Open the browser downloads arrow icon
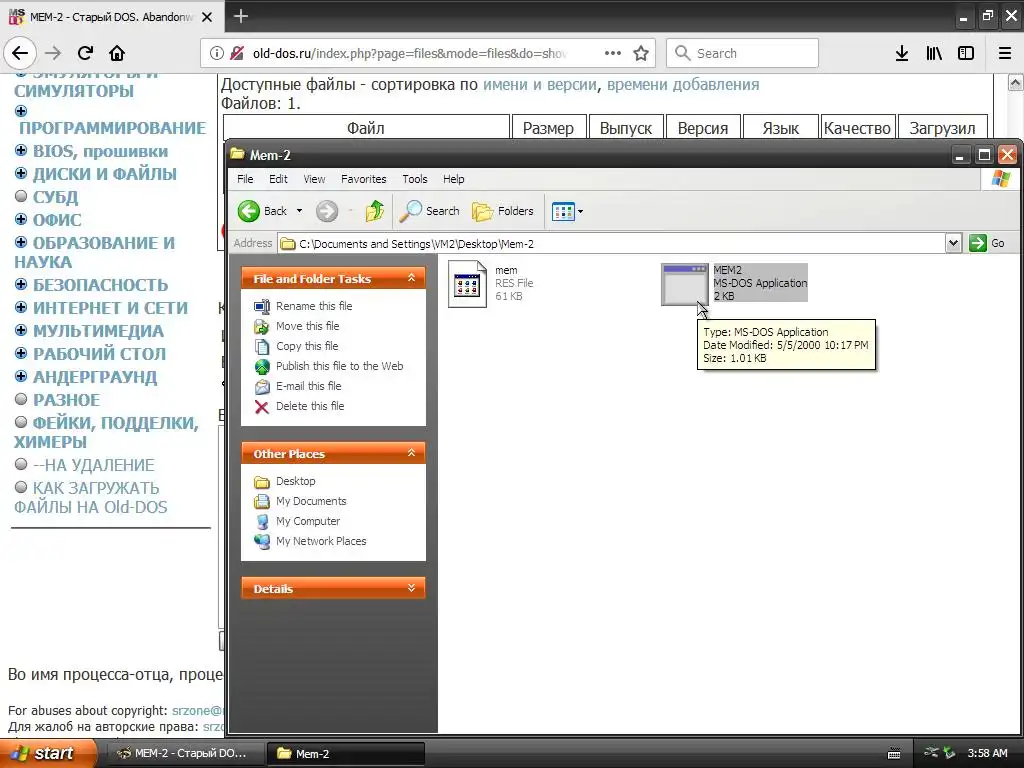The image size is (1024, 768). tap(902, 53)
